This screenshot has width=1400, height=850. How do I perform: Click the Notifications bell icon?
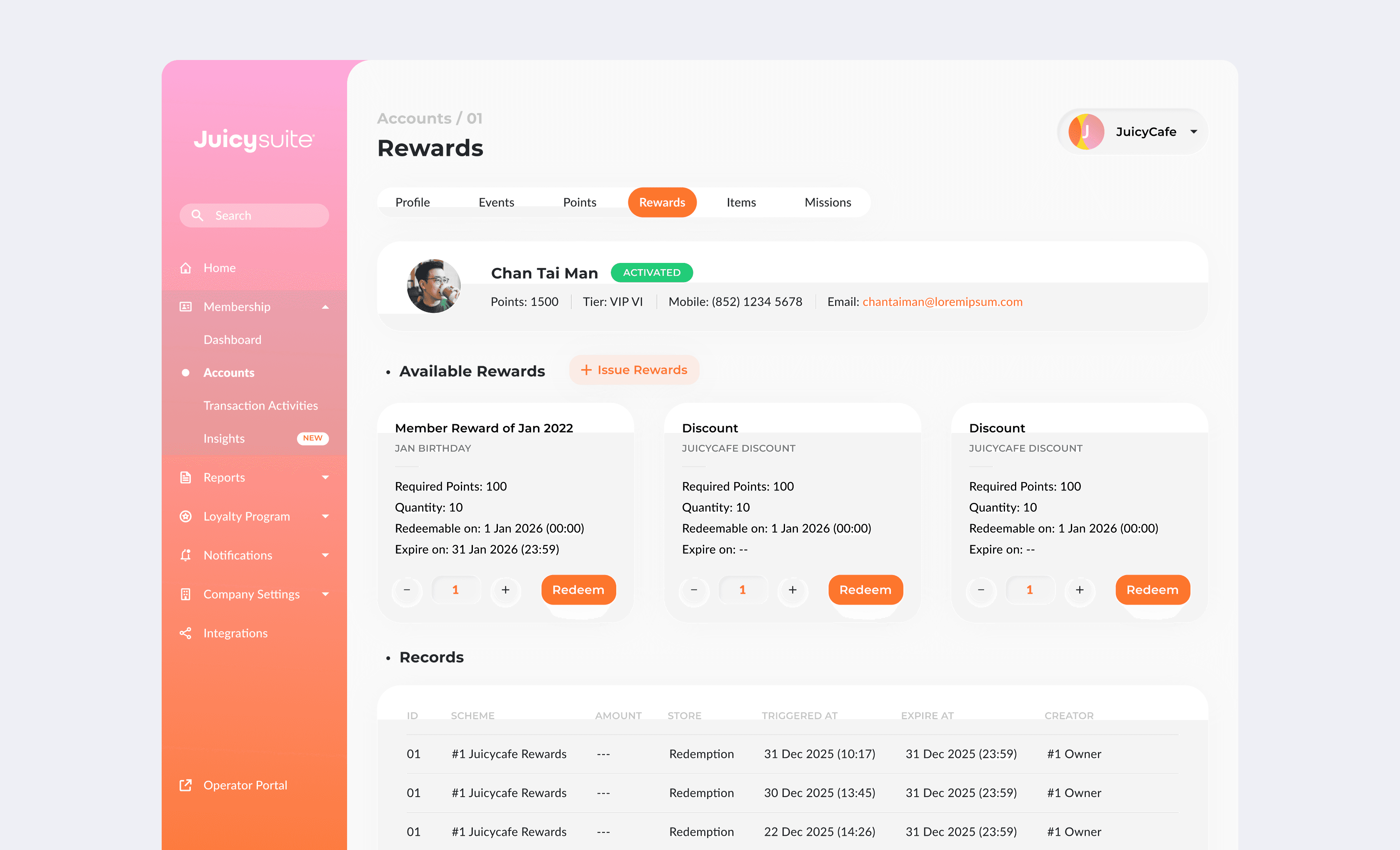[x=185, y=555]
